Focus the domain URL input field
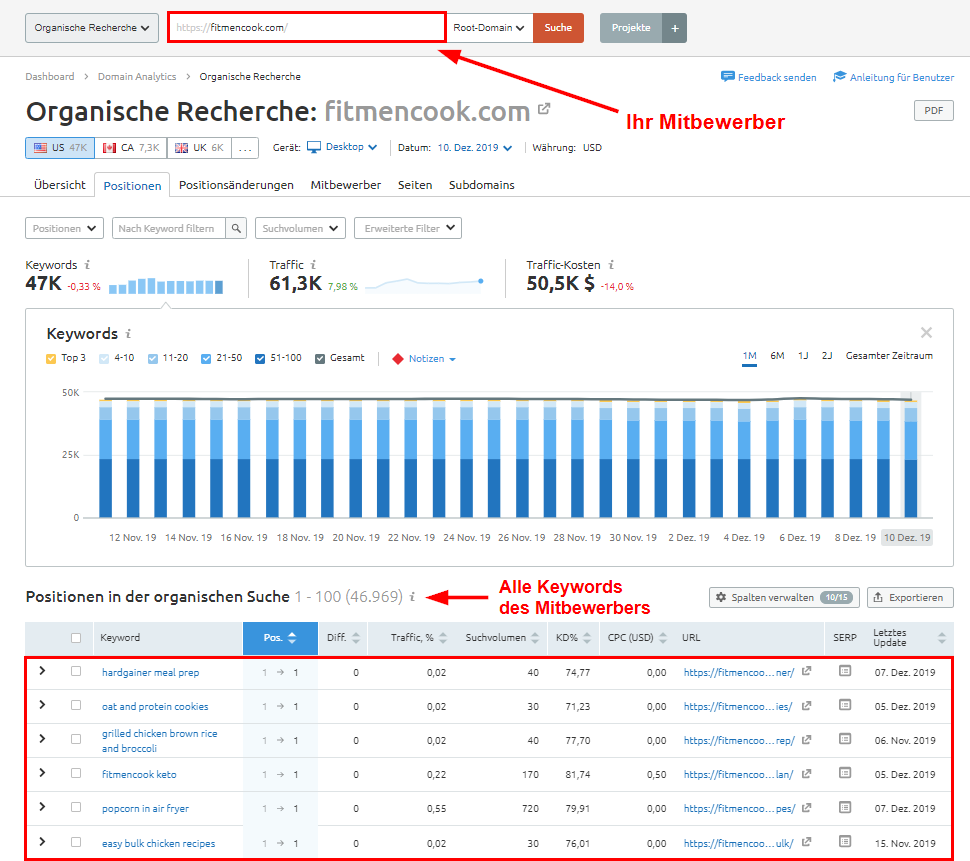 click(x=307, y=28)
